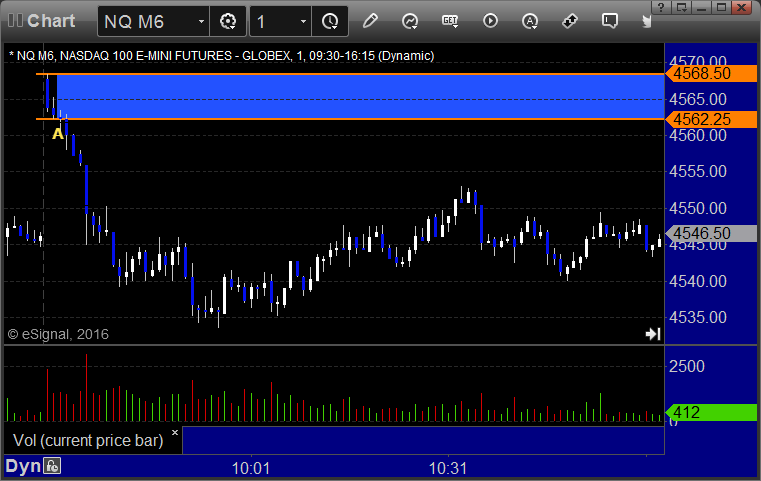Close the Vol study panel
The image size is (761, 481).
coord(175,432)
